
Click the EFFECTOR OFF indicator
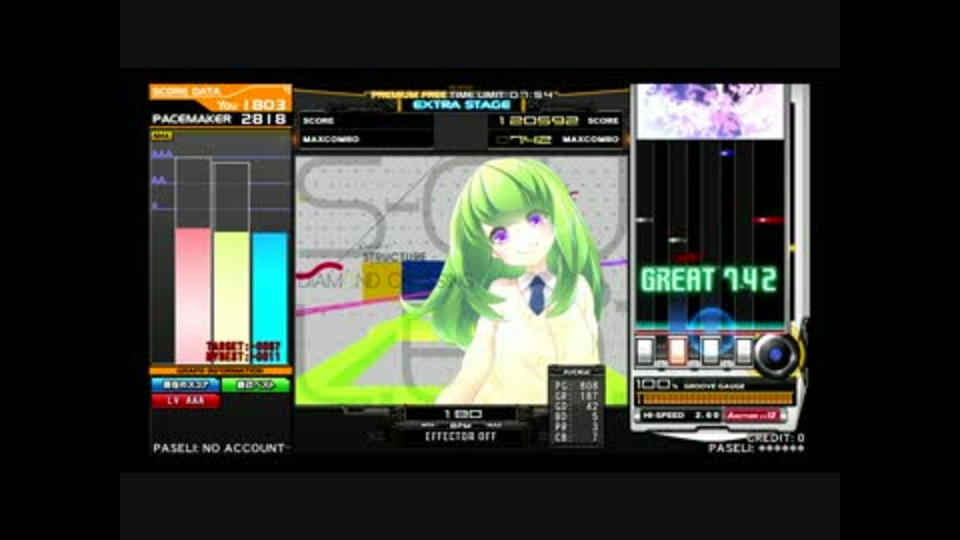click(x=460, y=437)
